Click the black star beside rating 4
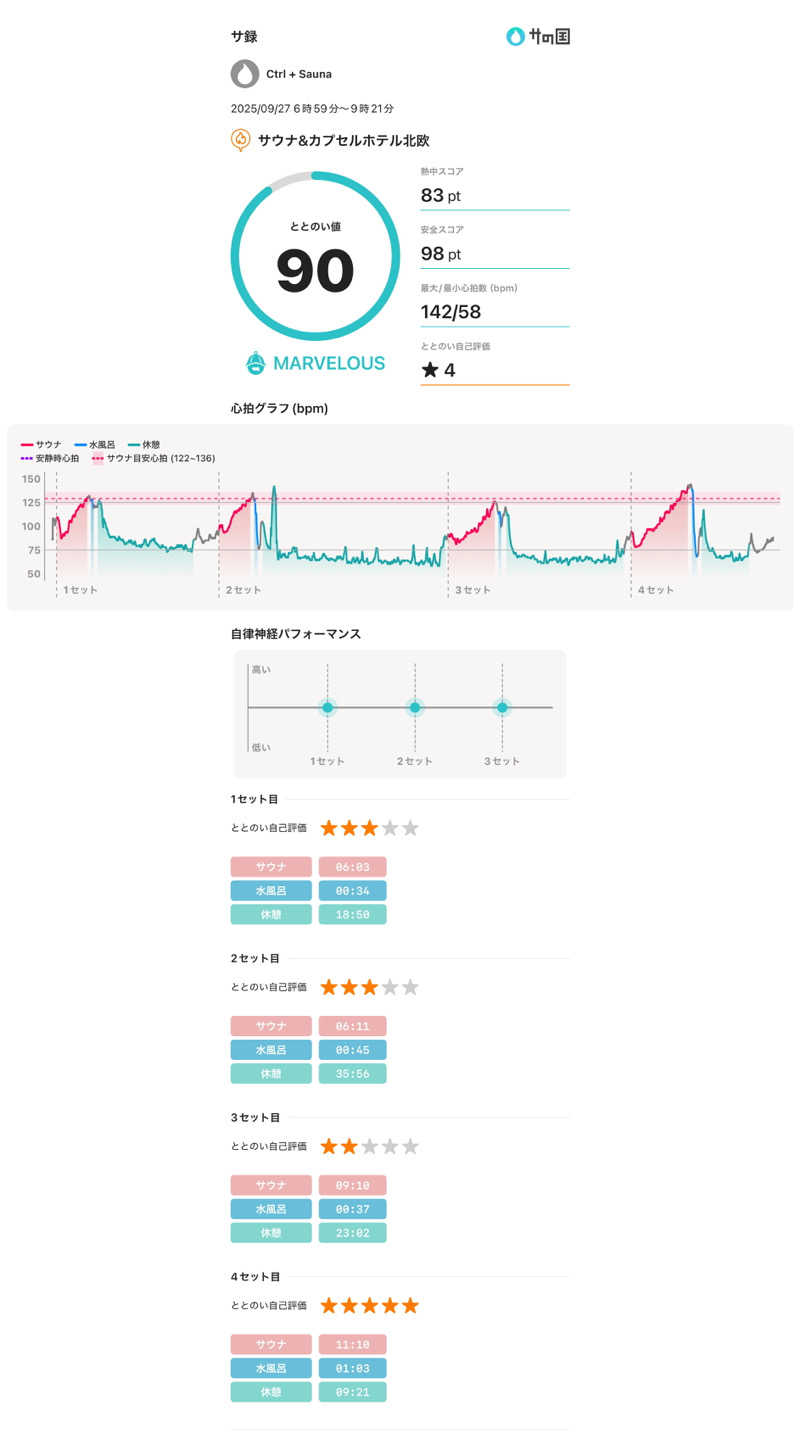Screen dimensions: 800x1456 pyautogui.click(x=430, y=370)
